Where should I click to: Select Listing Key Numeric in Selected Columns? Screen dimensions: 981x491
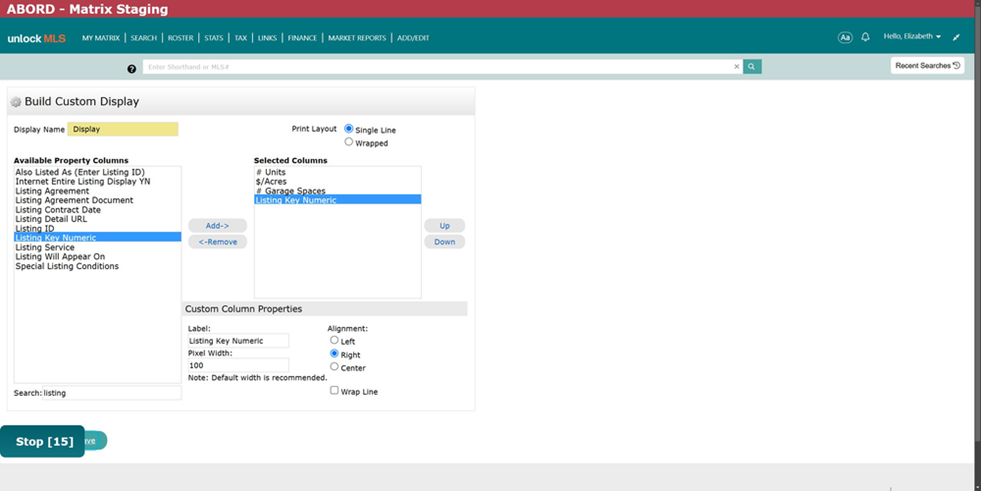click(x=338, y=200)
